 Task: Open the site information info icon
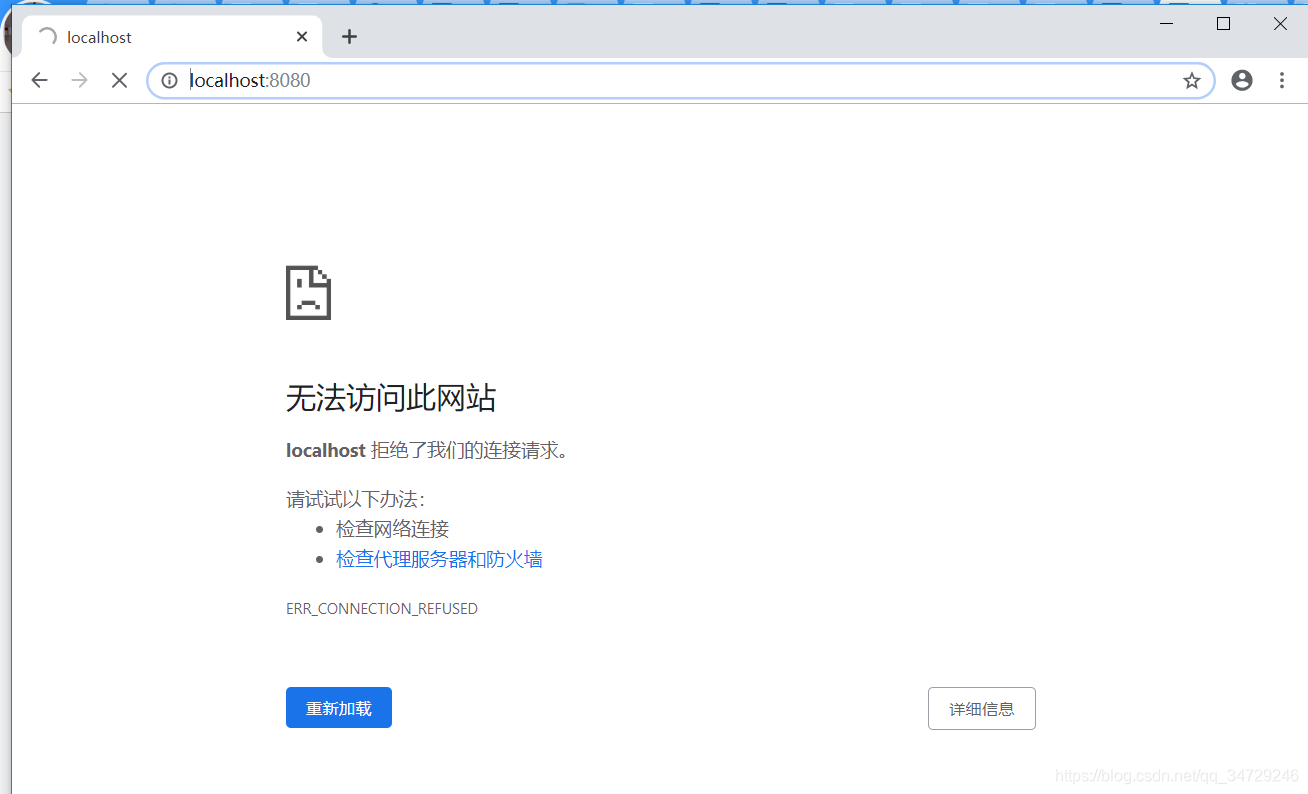point(168,80)
